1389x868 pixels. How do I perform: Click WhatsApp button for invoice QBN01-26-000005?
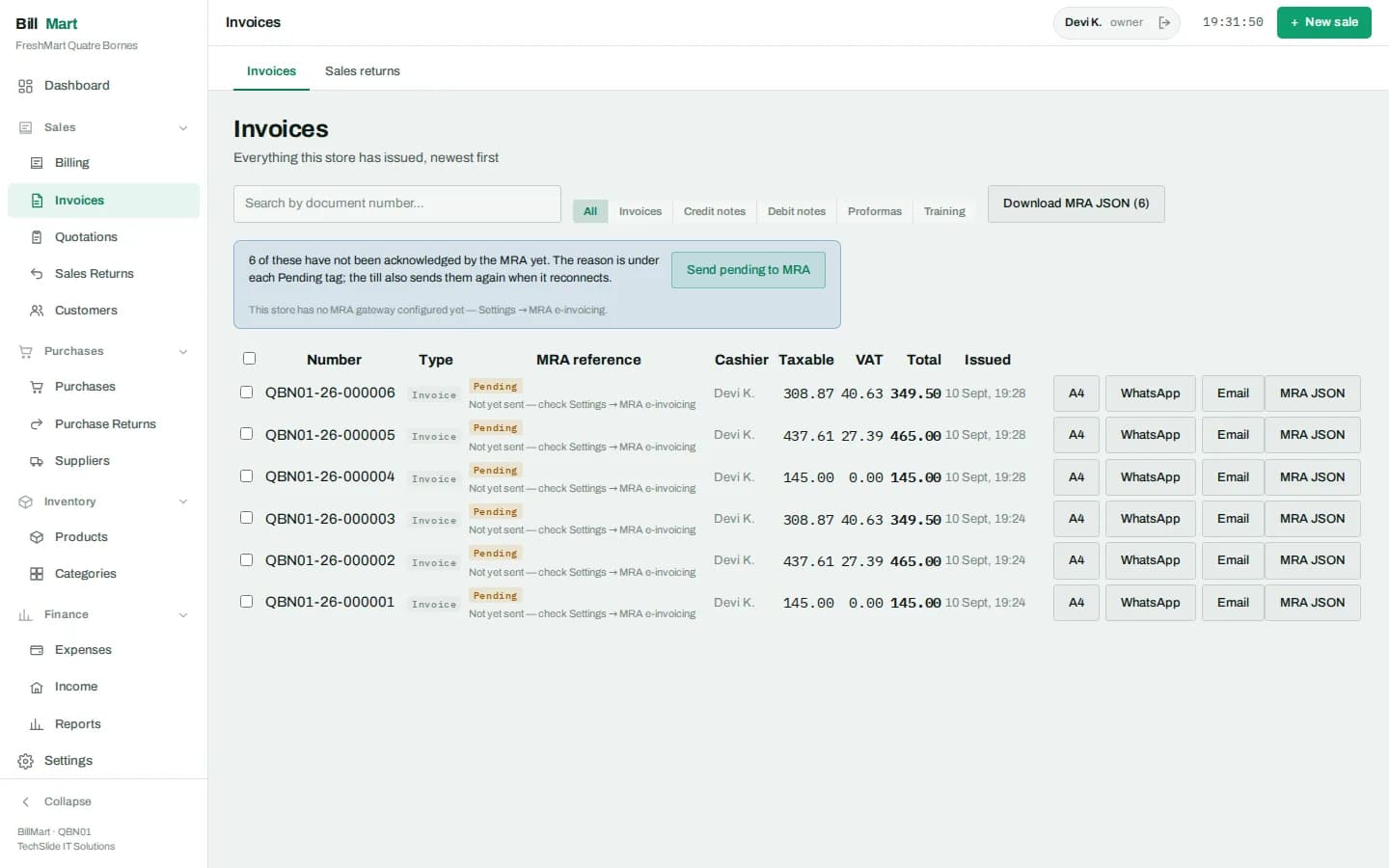[1150, 435]
